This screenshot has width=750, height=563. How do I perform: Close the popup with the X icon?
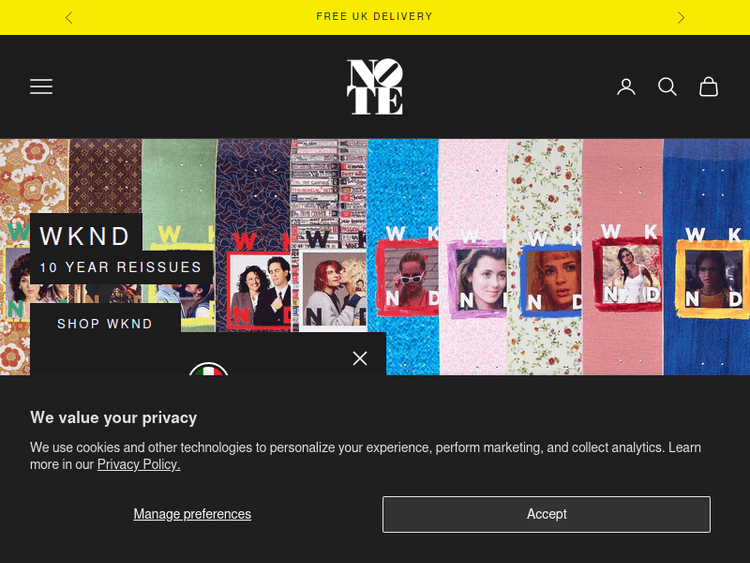(360, 358)
